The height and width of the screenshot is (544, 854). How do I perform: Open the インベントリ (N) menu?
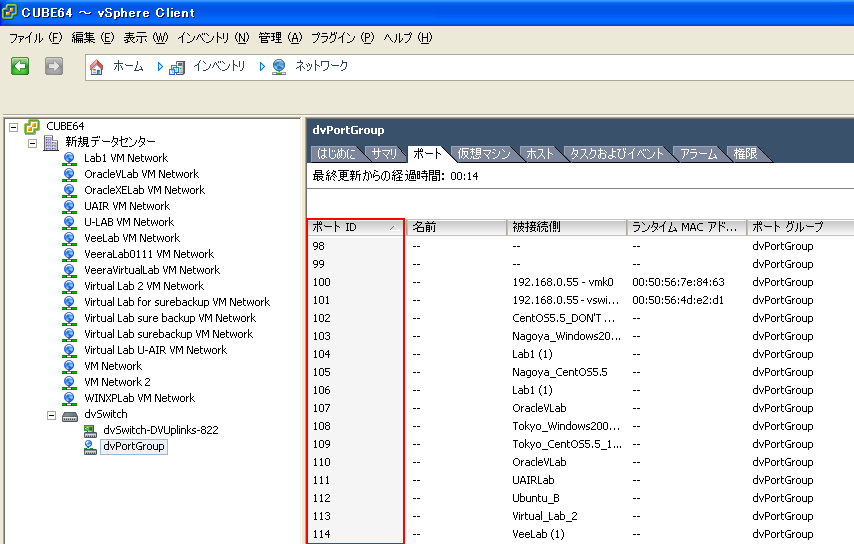[213, 38]
